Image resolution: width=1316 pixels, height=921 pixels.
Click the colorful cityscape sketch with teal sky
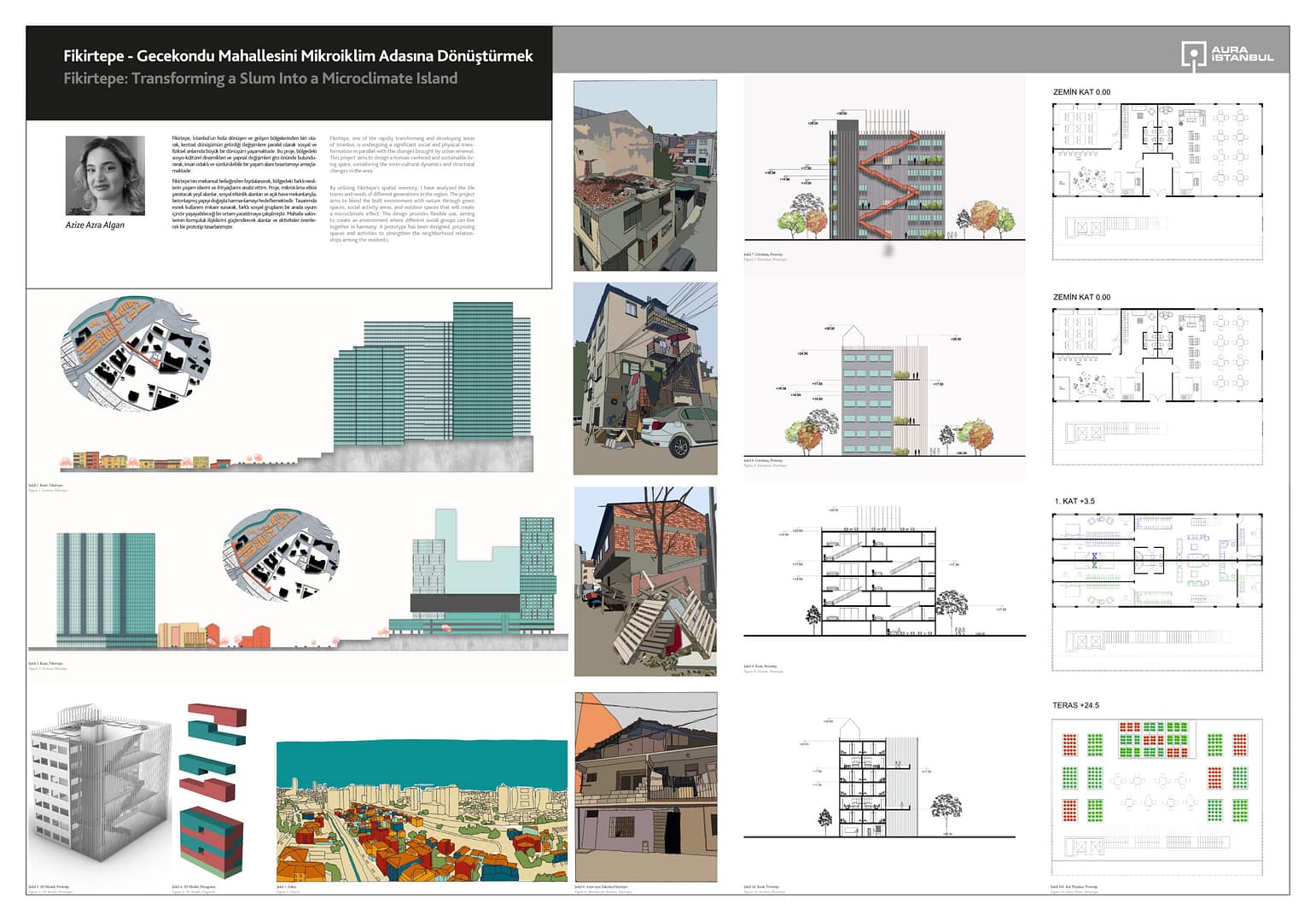(x=422, y=810)
